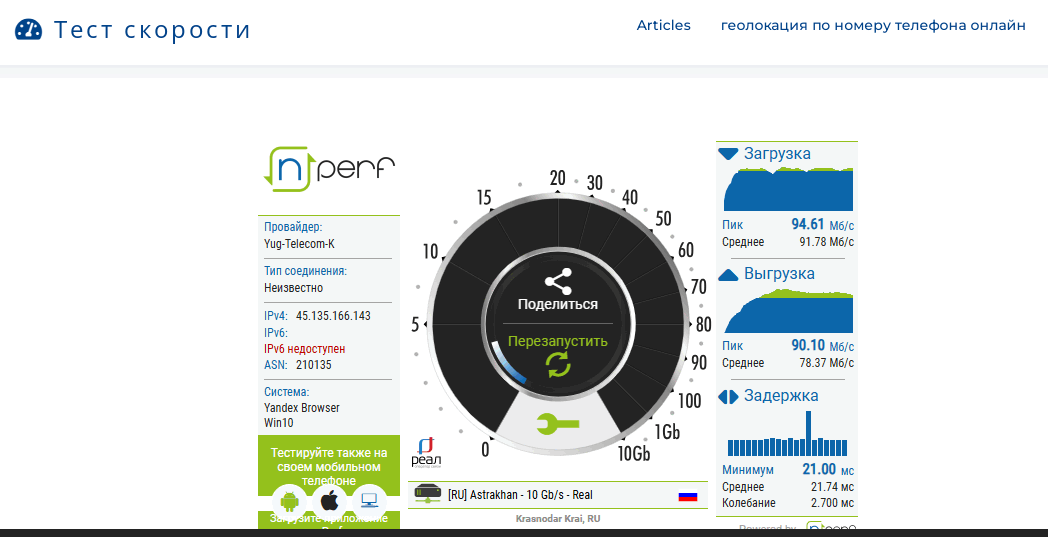Click the blue progress arc on the dial

coord(507,365)
